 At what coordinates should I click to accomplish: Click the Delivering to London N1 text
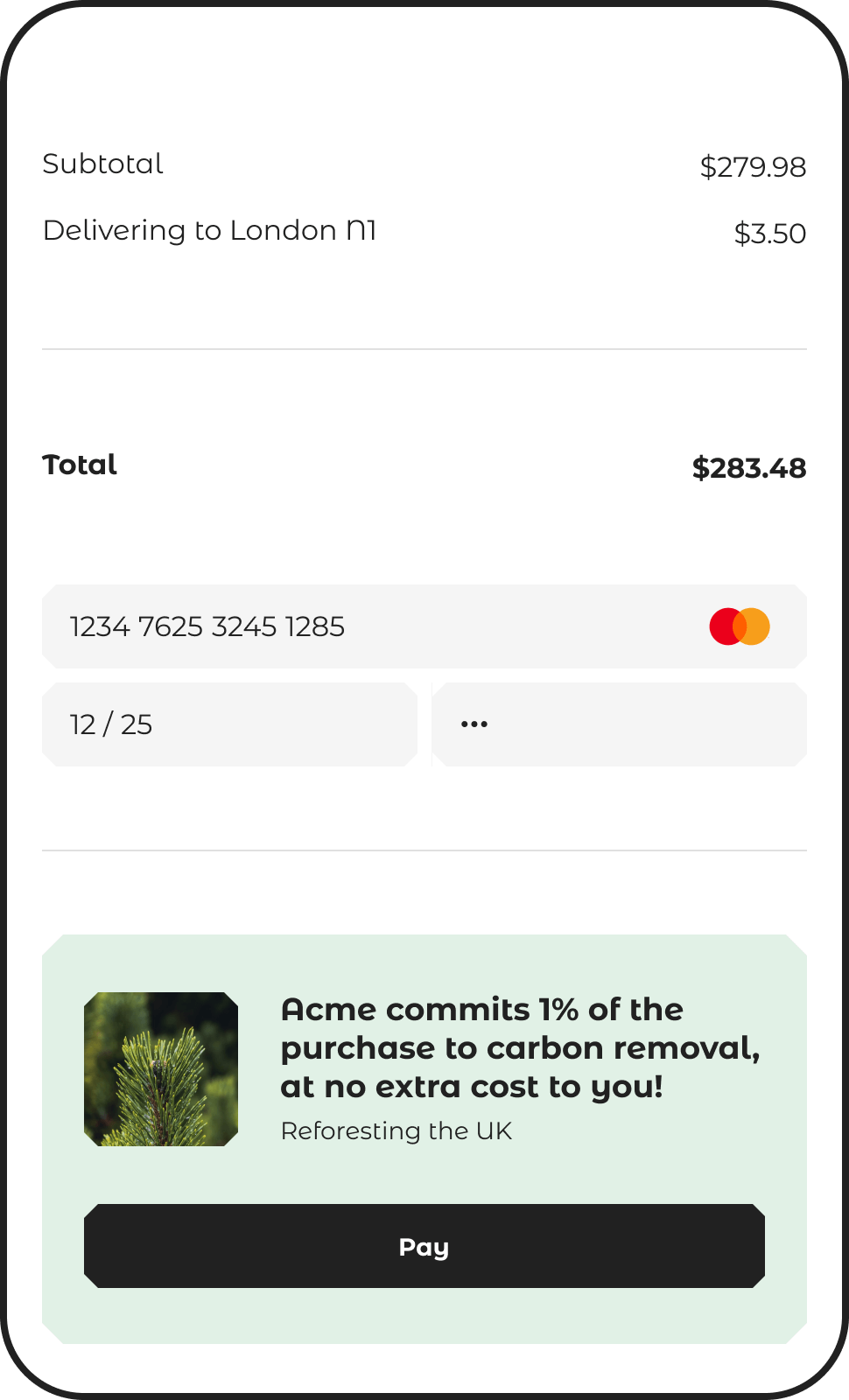(x=210, y=231)
